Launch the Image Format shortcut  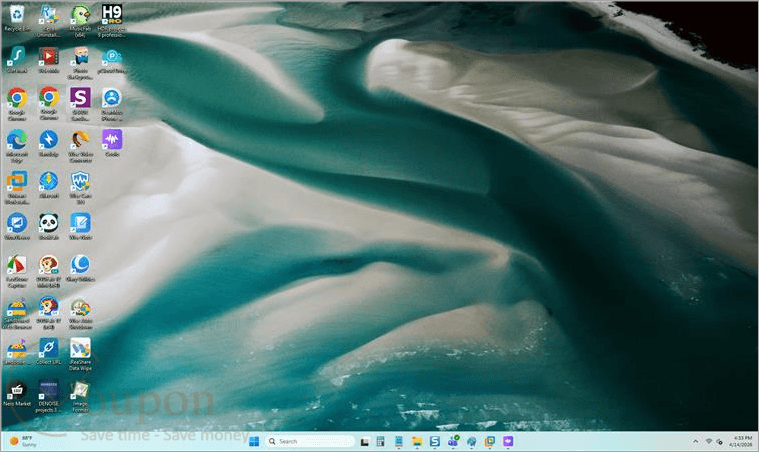coord(80,396)
